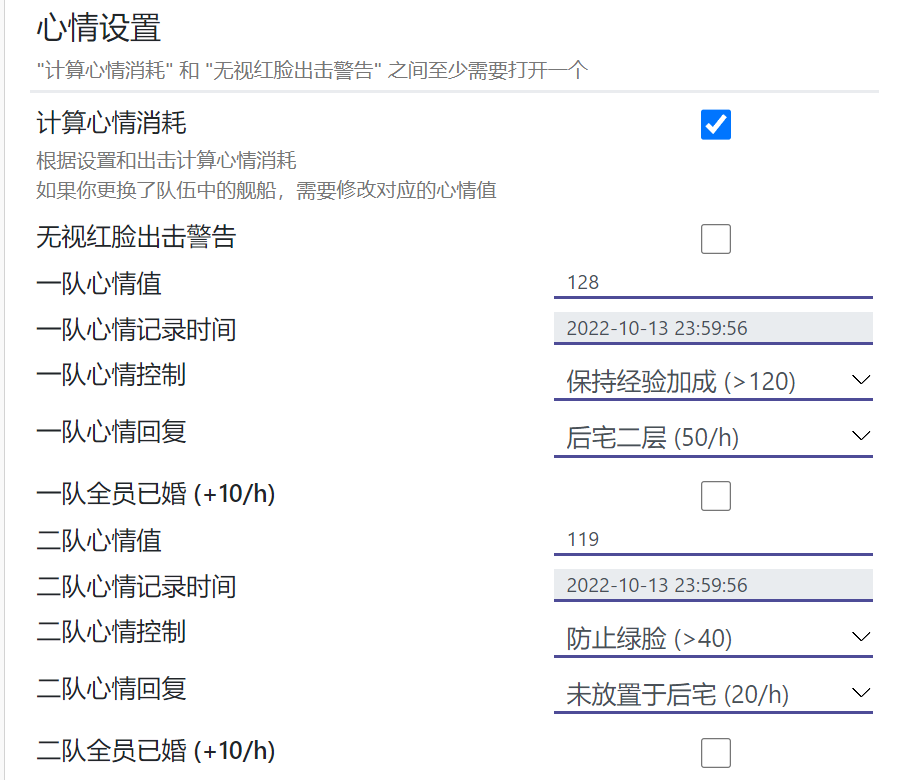Click the 二队心情控制 label
This screenshot has width=903, height=780.
pos(111,631)
